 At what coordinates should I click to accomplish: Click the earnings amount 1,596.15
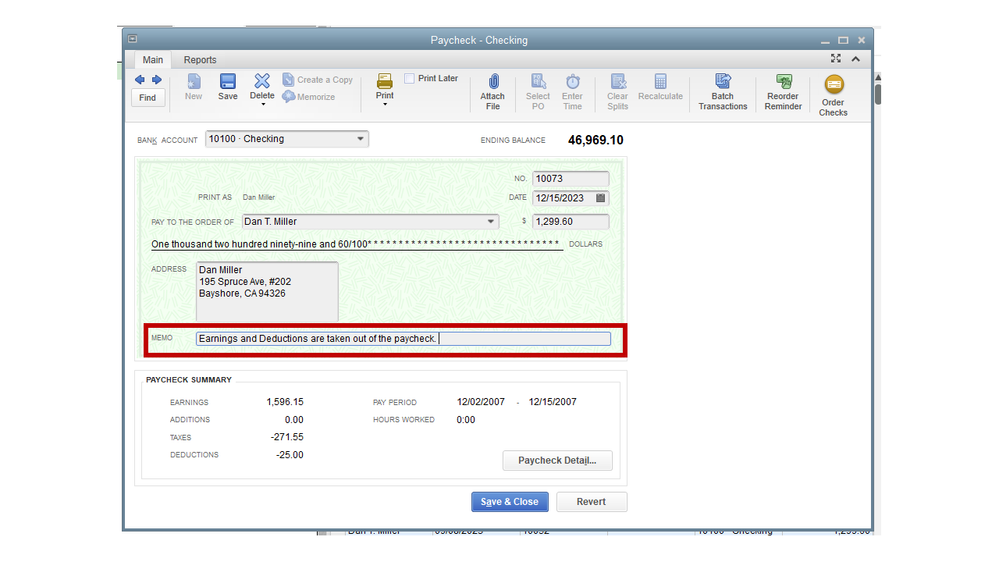[x=285, y=402]
